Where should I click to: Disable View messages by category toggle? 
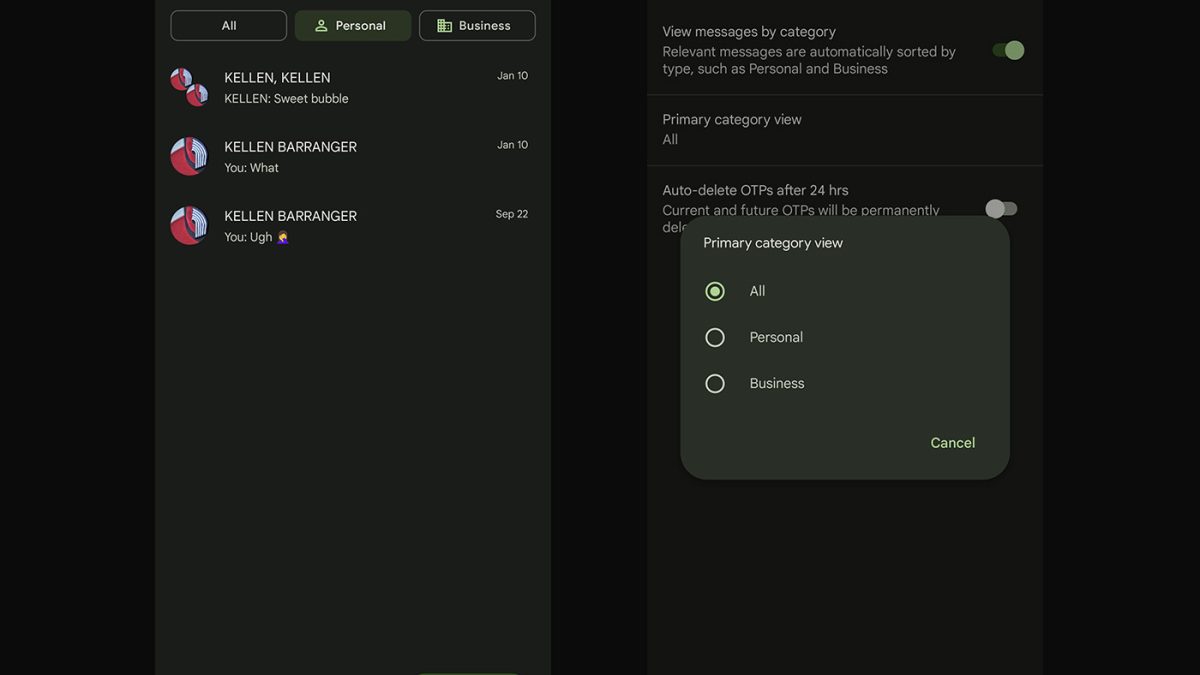(1008, 50)
